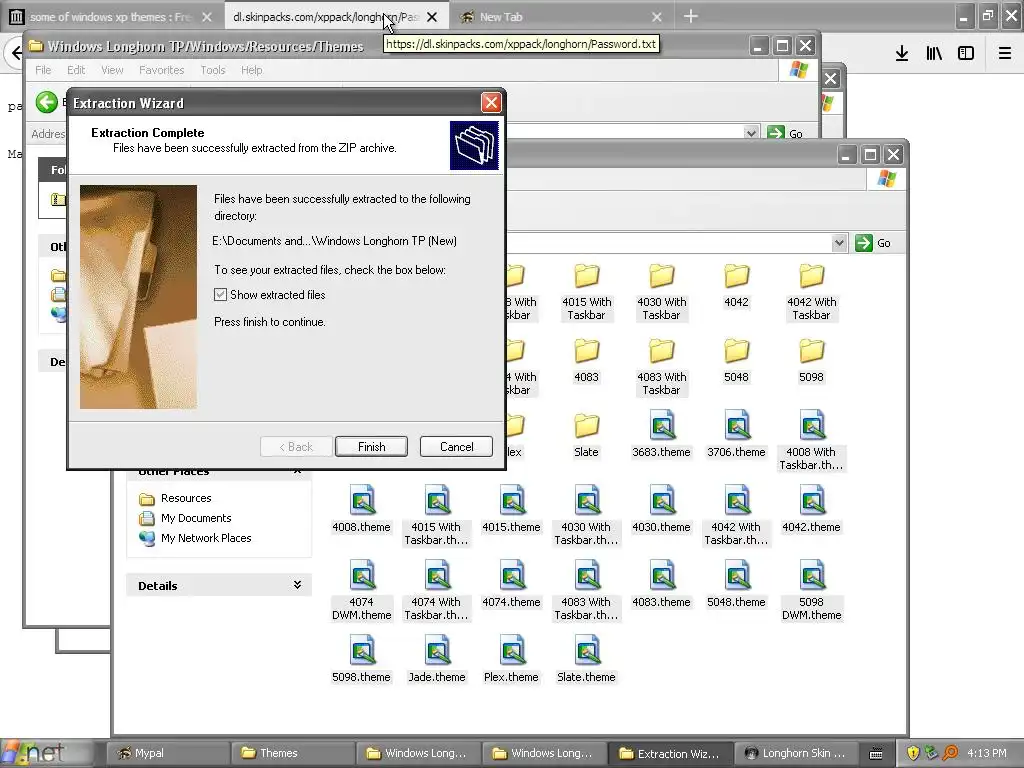Select the 4008 With Taskbar theme file
The height and width of the screenshot is (768, 1024).
(811, 441)
